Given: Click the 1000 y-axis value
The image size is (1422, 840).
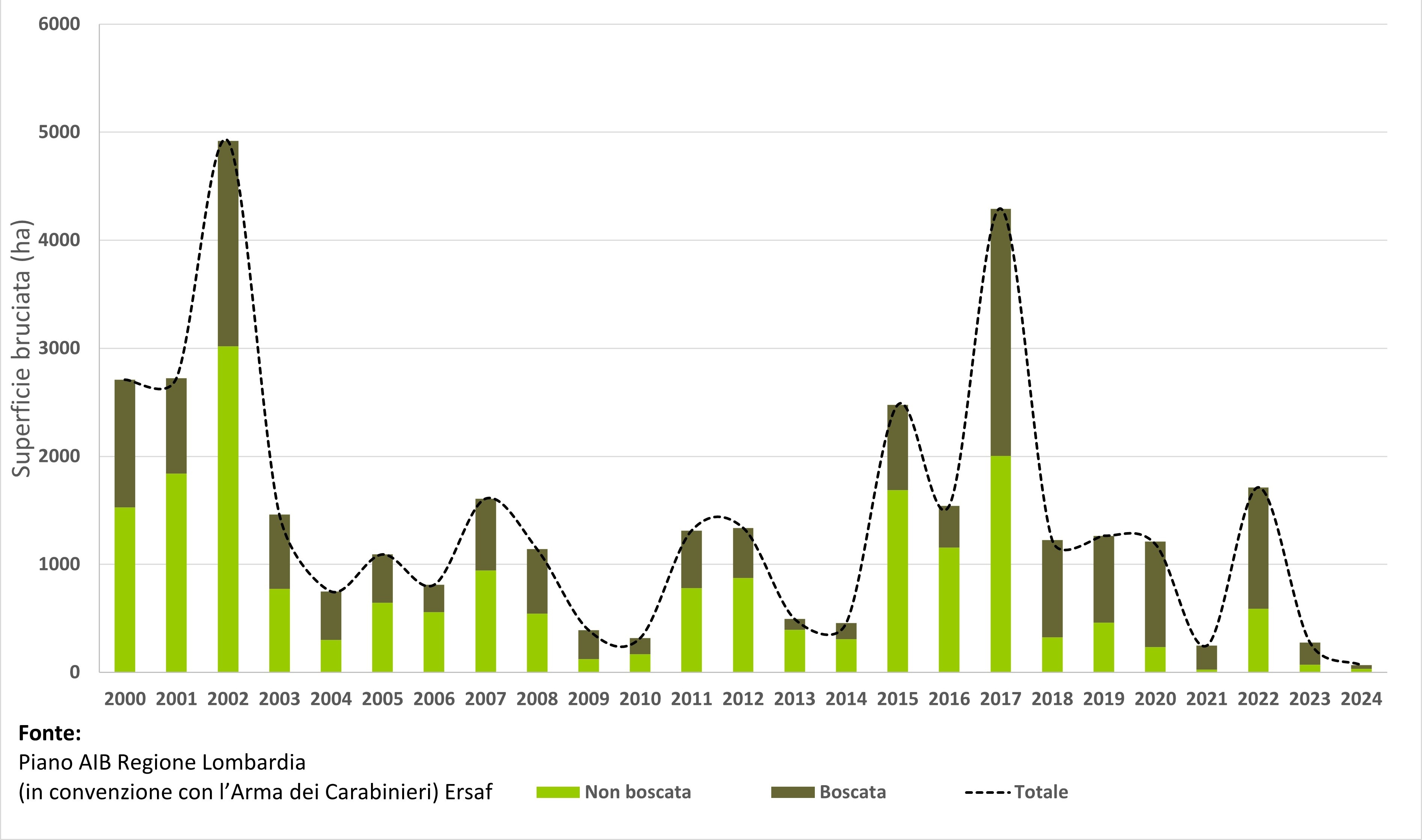Looking at the screenshot, I should pyautogui.click(x=59, y=564).
